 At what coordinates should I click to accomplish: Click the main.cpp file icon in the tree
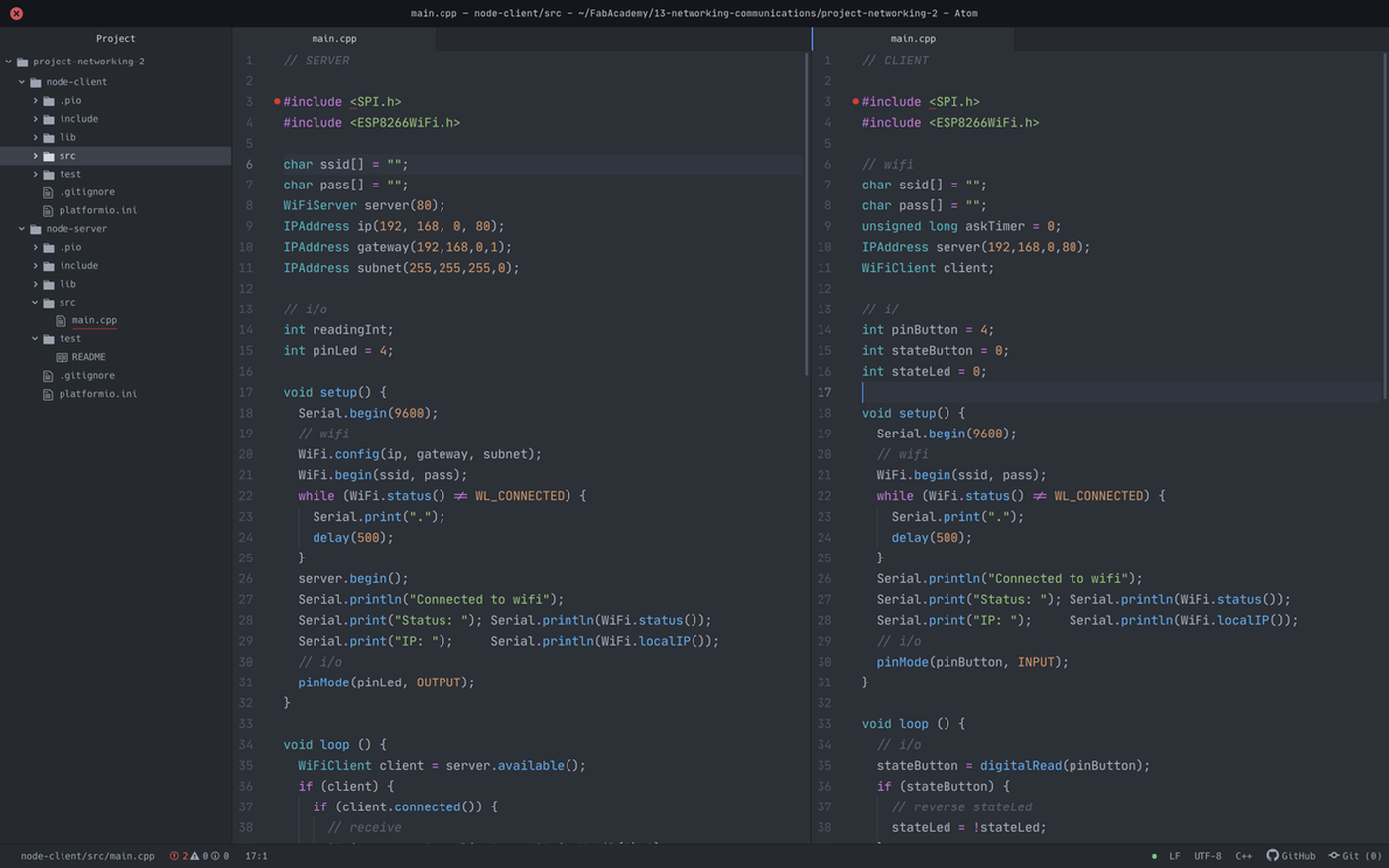click(x=62, y=320)
